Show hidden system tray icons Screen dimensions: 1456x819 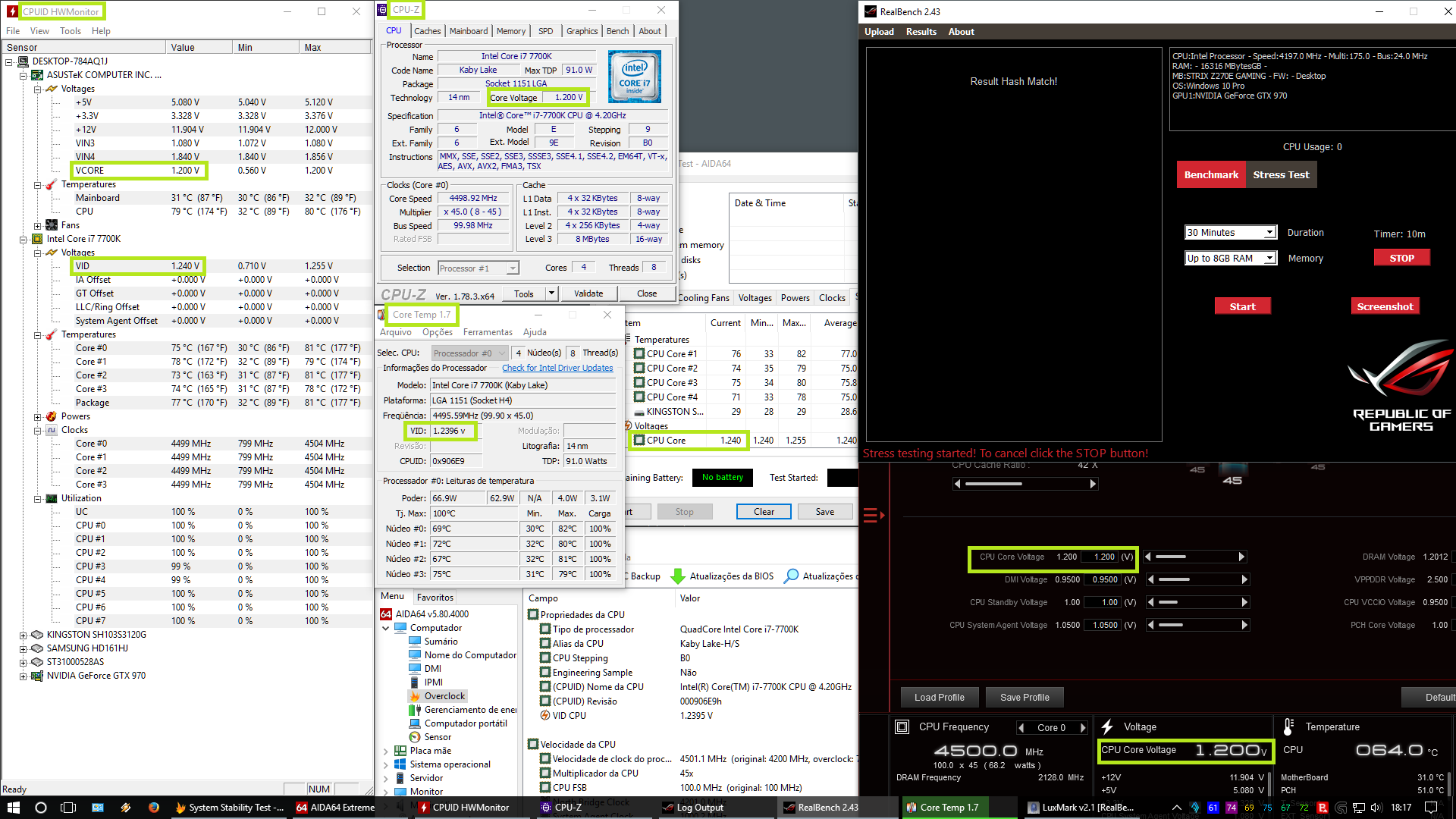point(1177,808)
